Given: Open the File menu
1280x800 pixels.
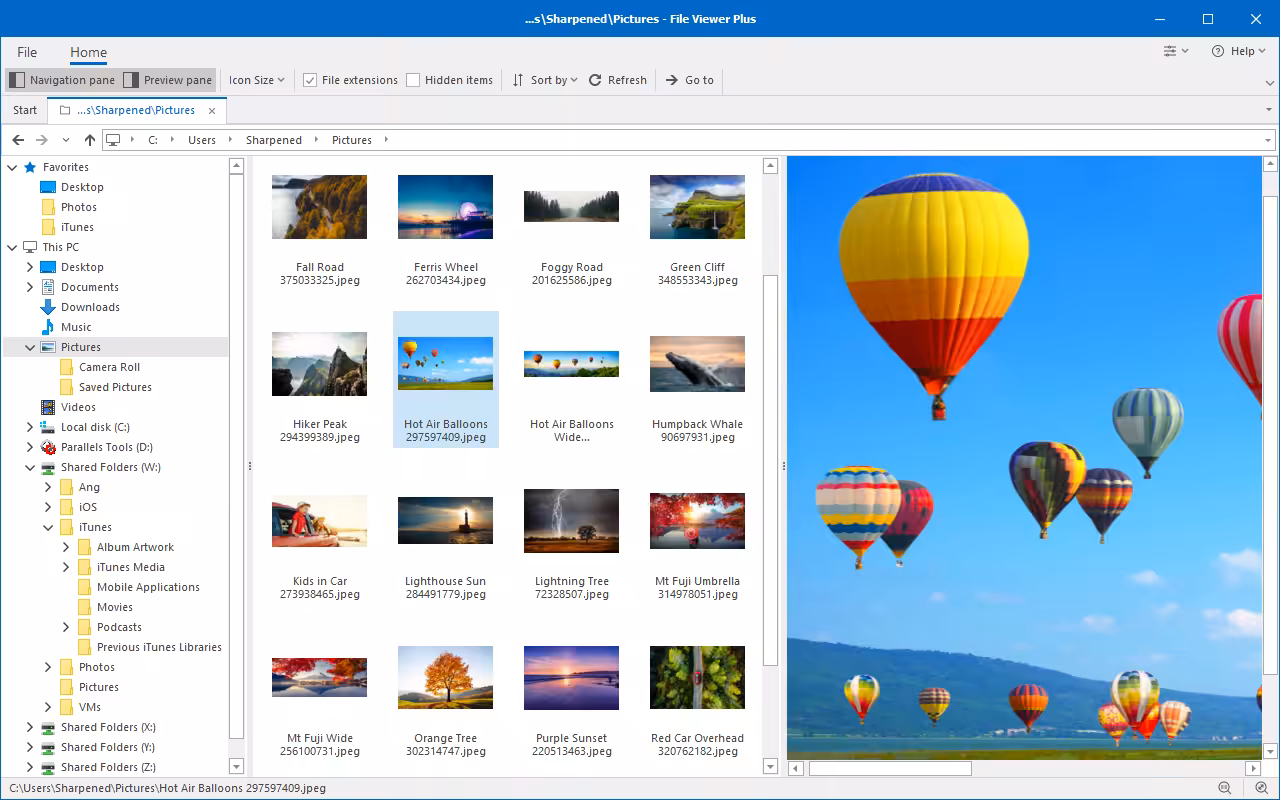Looking at the screenshot, I should (x=27, y=52).
